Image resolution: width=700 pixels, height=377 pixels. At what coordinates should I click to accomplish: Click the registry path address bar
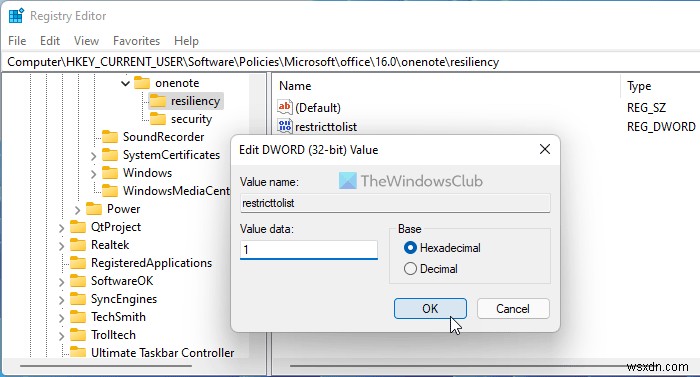pos(350,62)
